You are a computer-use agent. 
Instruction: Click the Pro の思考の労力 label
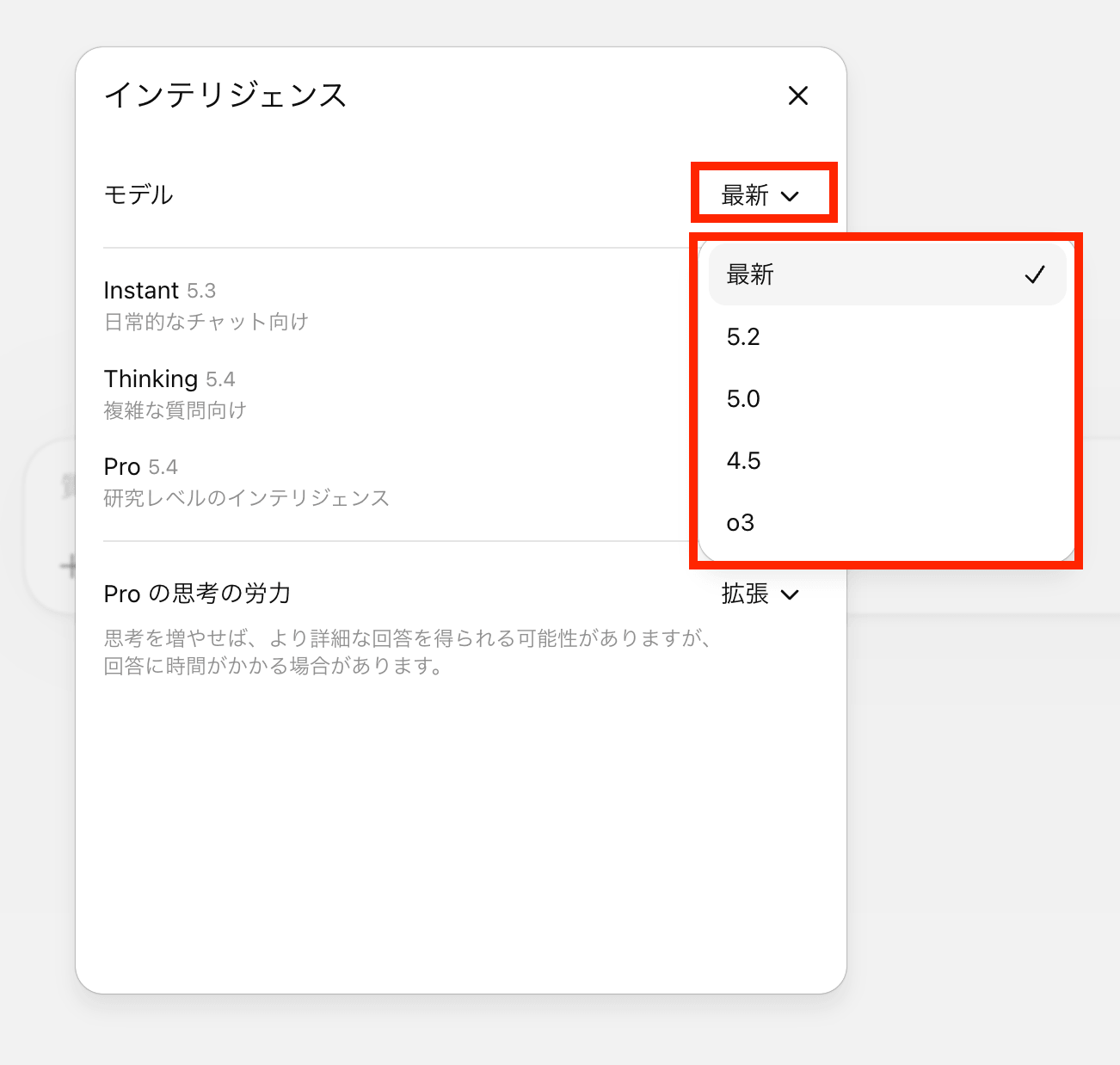197,594
